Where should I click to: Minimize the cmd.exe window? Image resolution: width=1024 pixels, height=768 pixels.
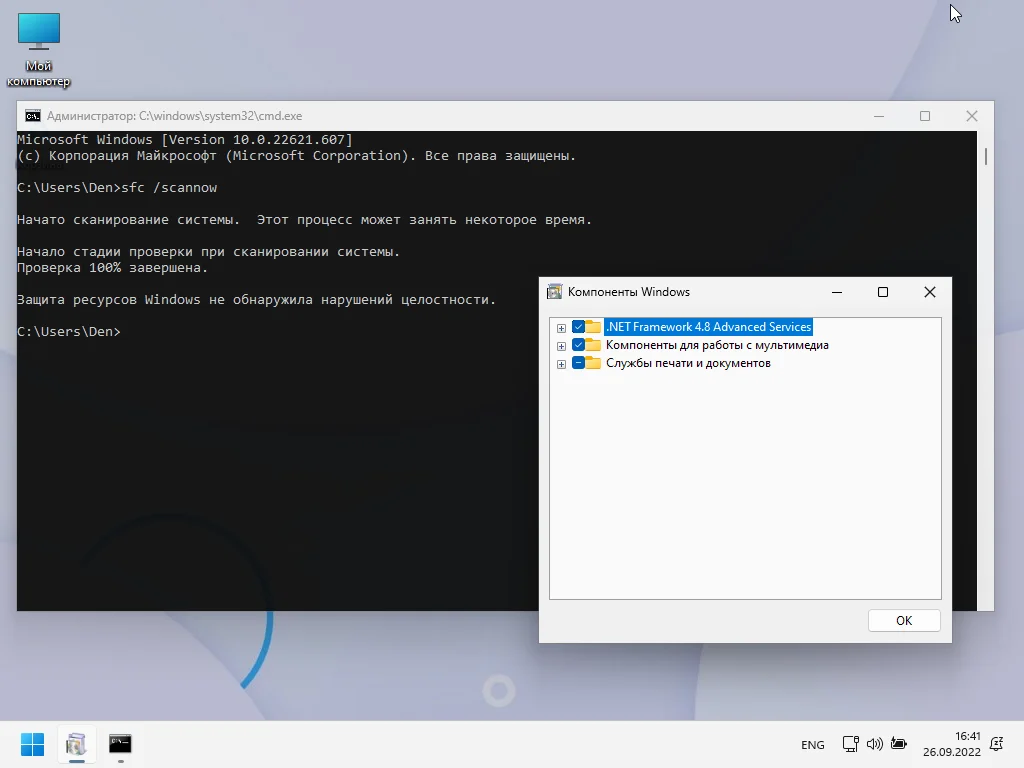879,116
